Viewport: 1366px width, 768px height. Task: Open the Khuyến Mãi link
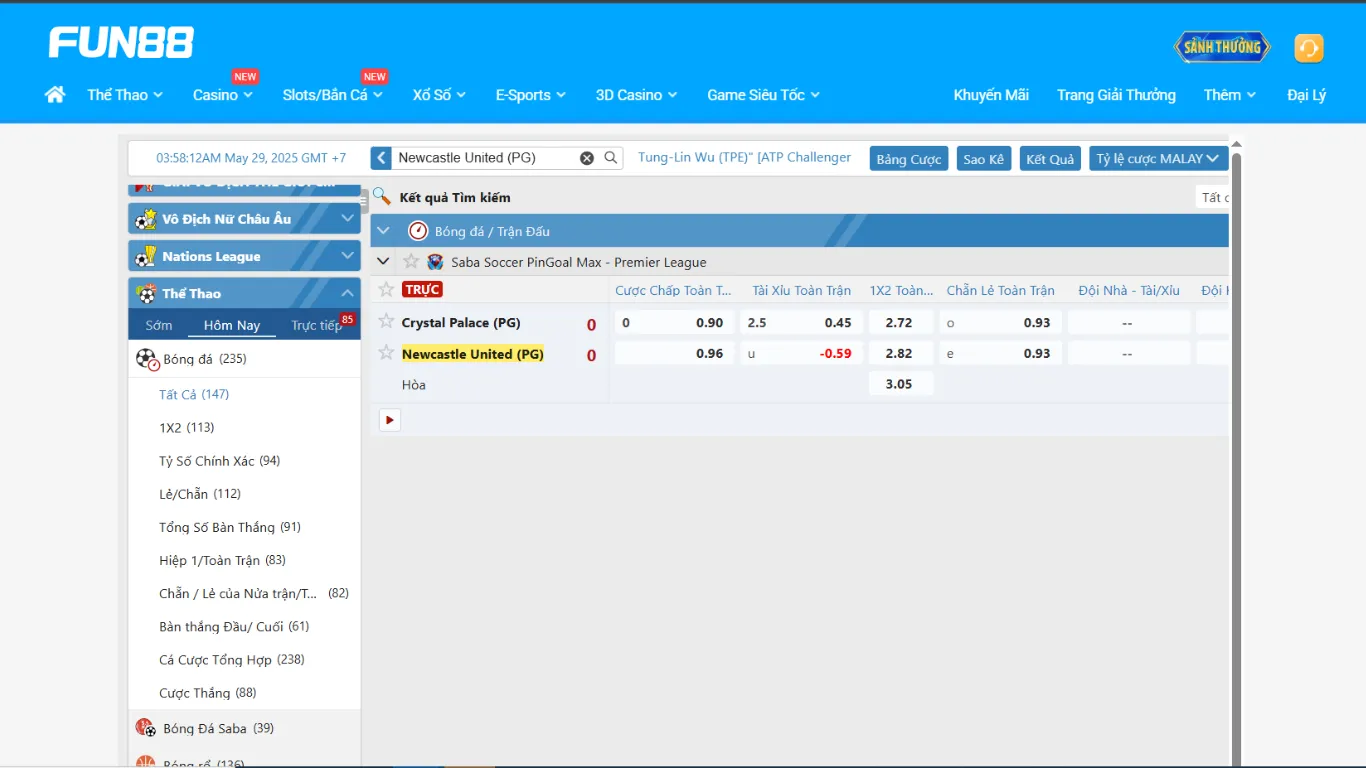(x=990, y=95)
